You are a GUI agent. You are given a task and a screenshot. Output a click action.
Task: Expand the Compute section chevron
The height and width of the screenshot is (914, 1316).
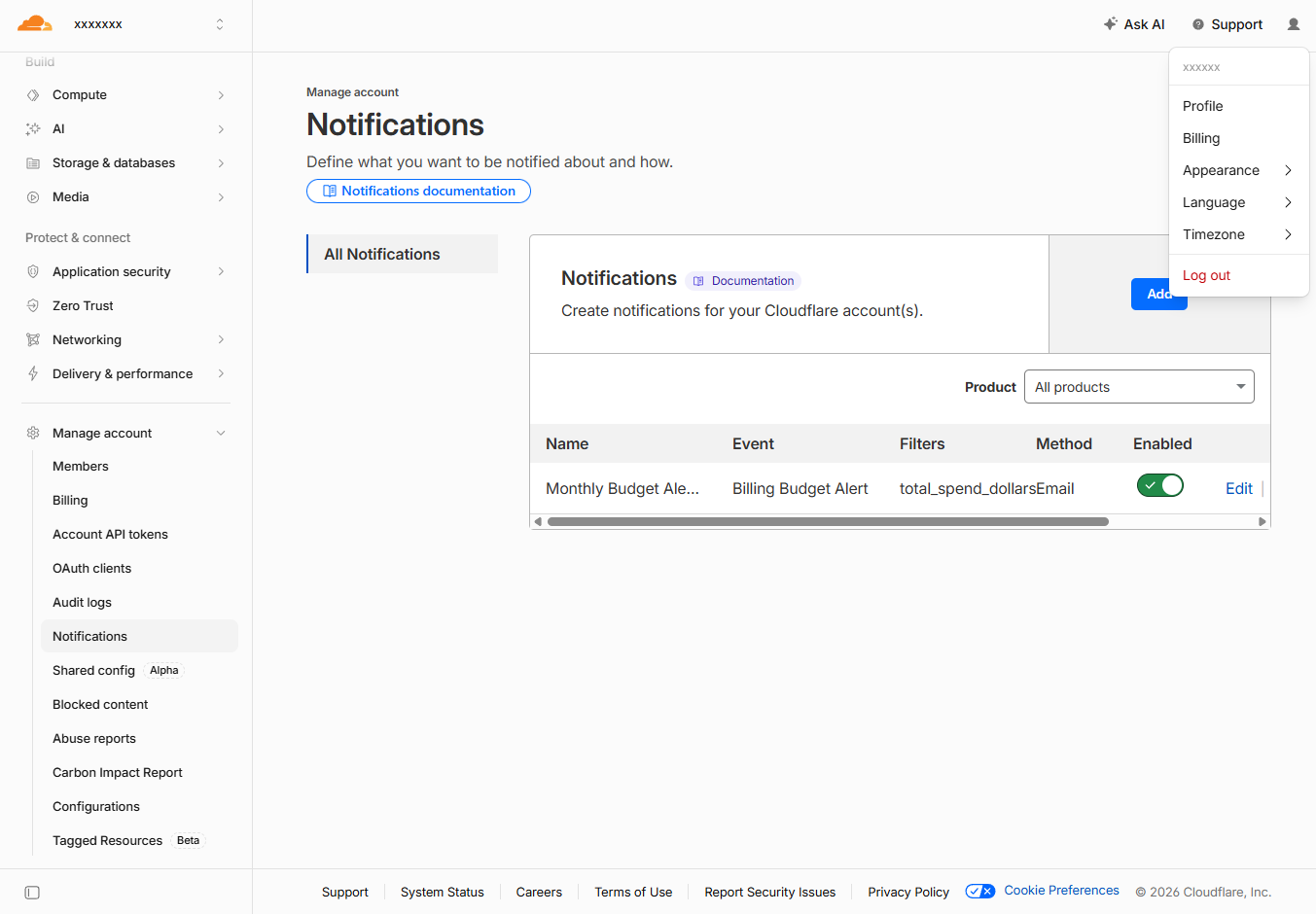coord(222,95)
